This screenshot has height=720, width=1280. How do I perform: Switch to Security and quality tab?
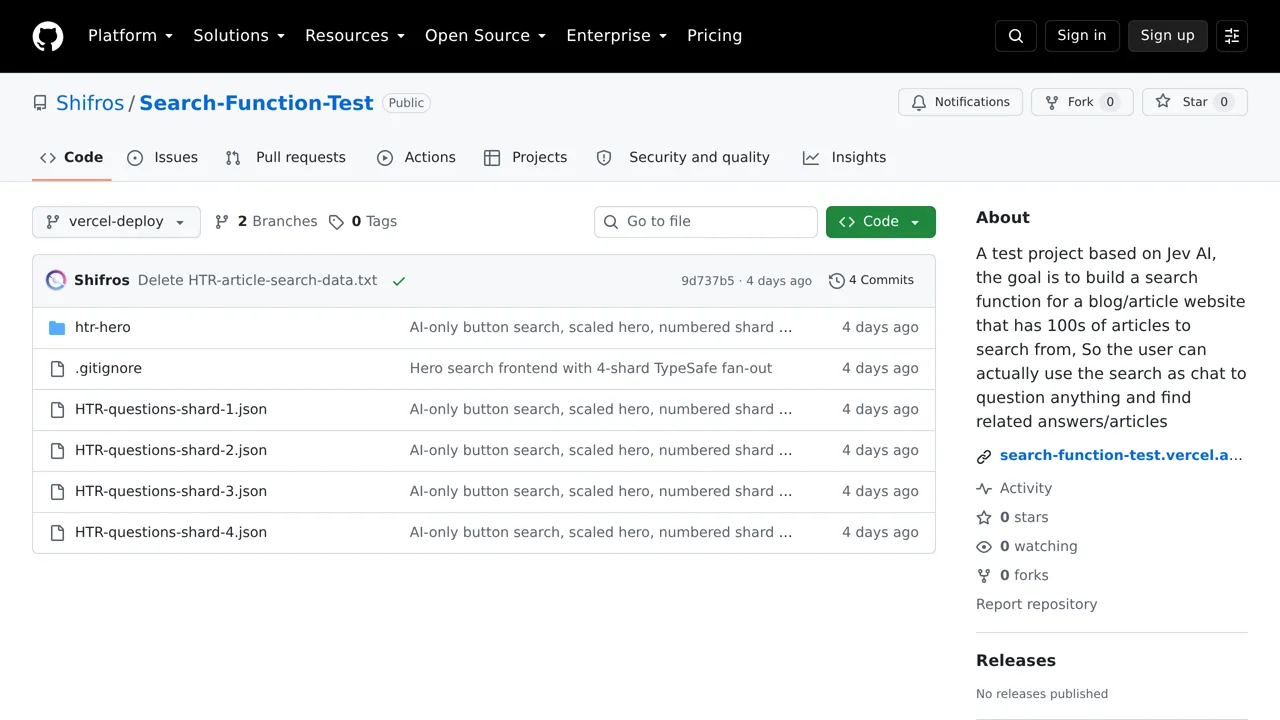[x=684, y=157]
